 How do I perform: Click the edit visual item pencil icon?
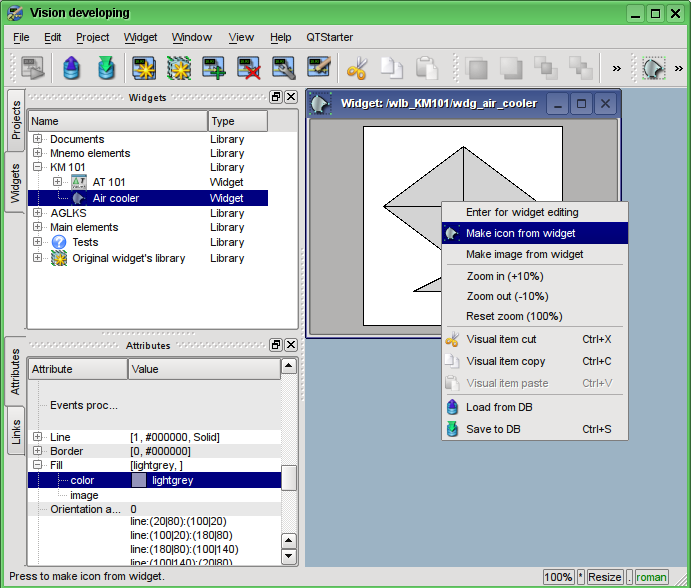coord(319,68)
